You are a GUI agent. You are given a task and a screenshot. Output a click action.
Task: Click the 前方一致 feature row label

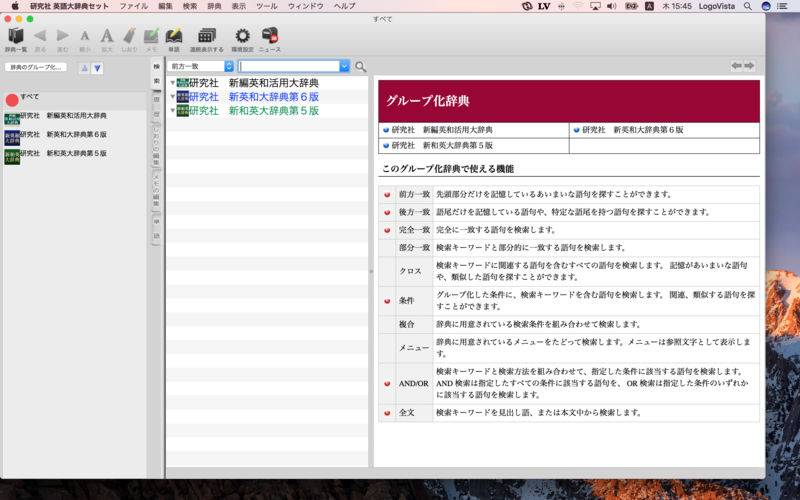pos(414,194)
